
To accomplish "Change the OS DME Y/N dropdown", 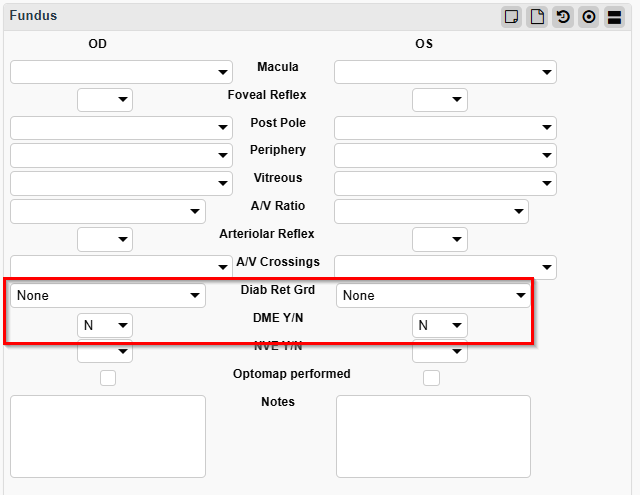I will point(440,325).
